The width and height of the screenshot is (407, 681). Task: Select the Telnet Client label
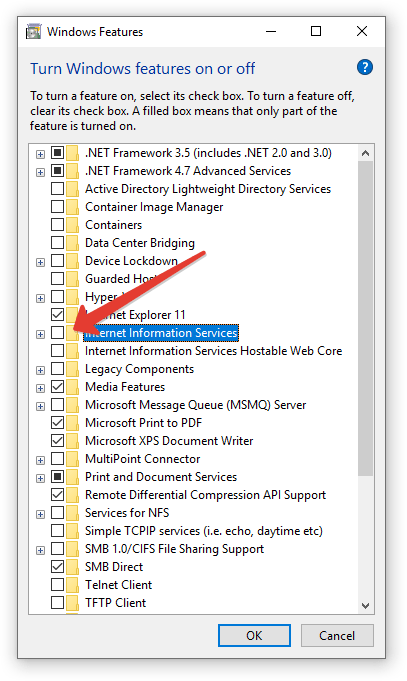tap(119, 585)
